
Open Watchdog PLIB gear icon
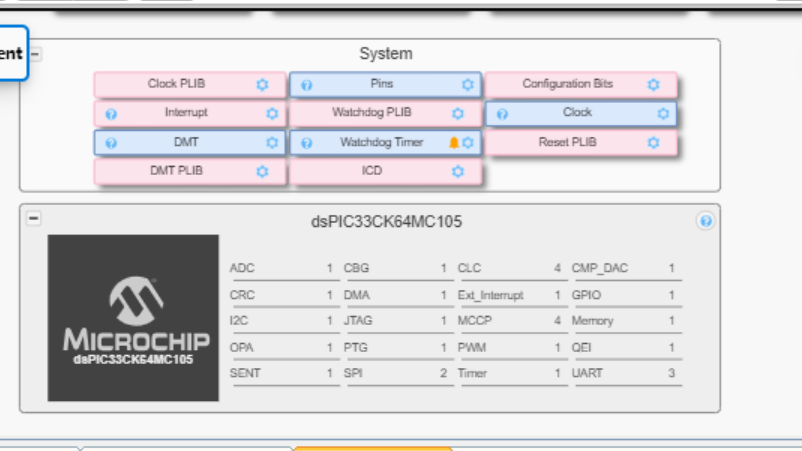tap(458, 113)
